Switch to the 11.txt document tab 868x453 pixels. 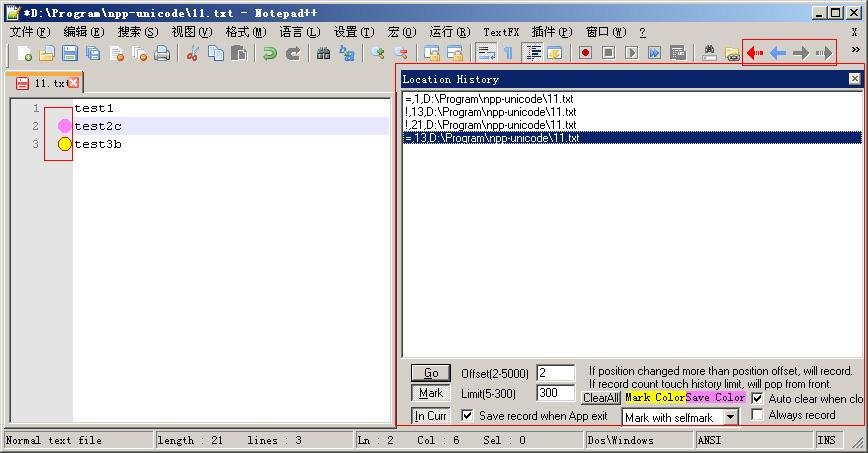[x=46, y=83]
